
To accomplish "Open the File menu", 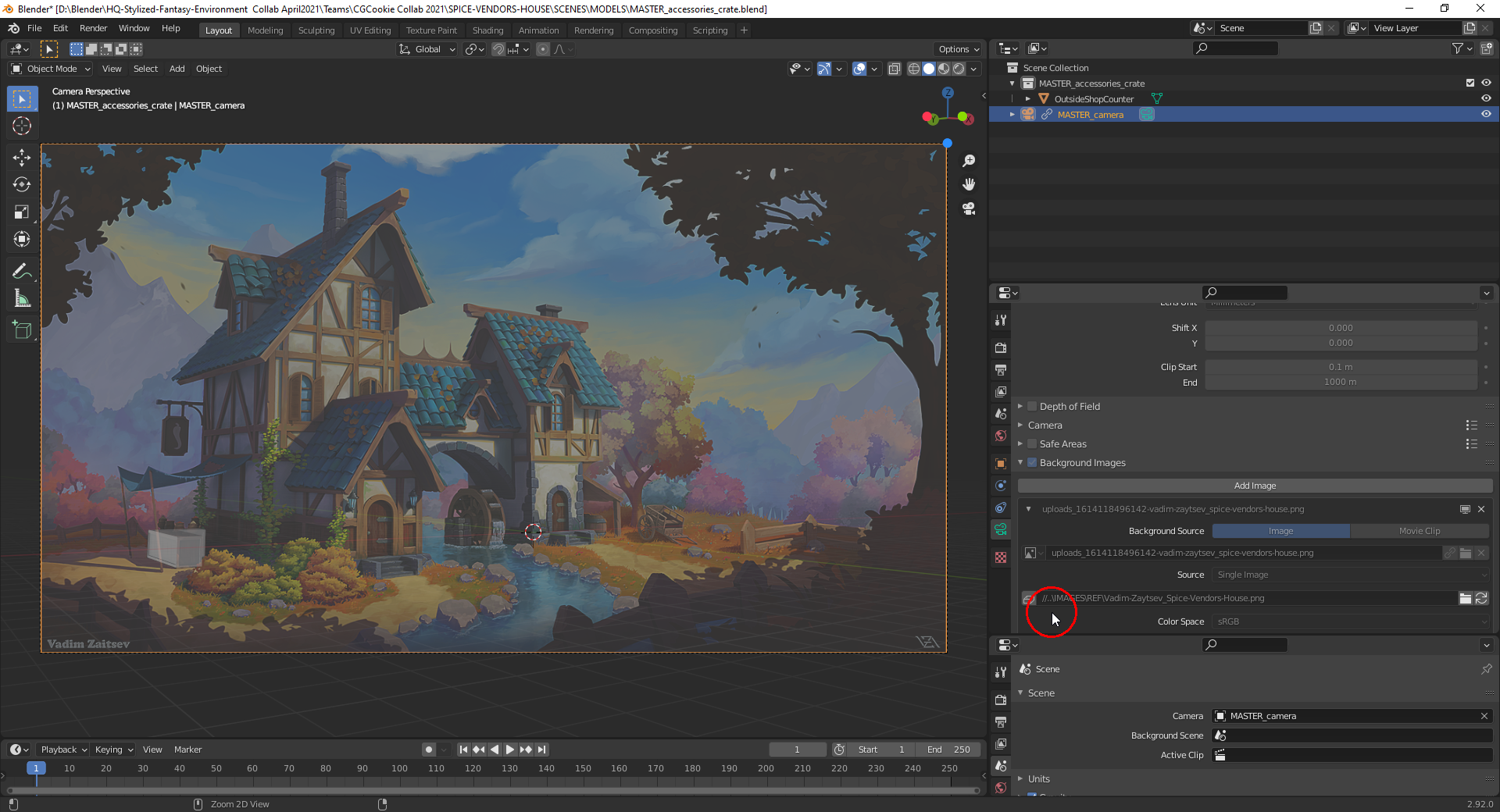I will [x=34, y=28].
